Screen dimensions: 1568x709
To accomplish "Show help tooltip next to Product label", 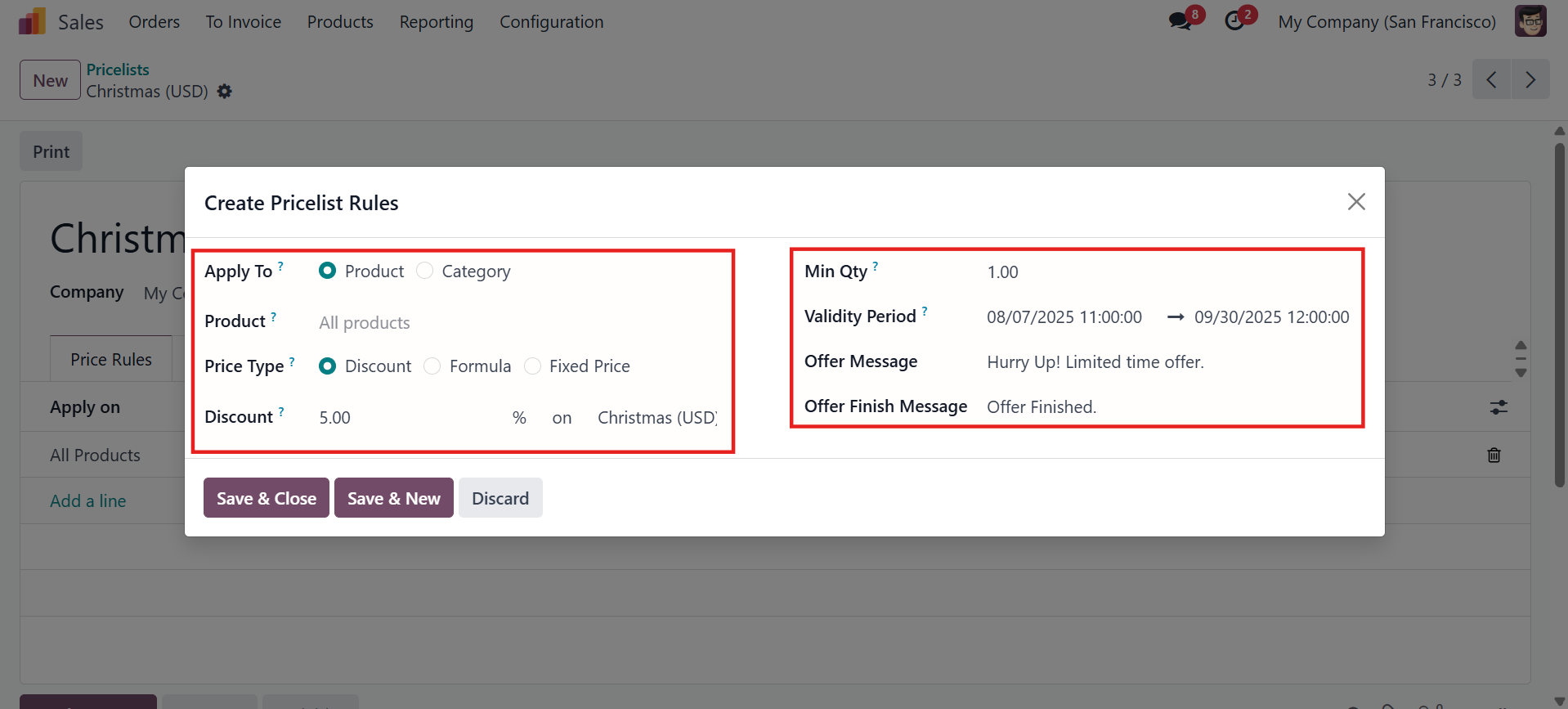I will point(274,316).
